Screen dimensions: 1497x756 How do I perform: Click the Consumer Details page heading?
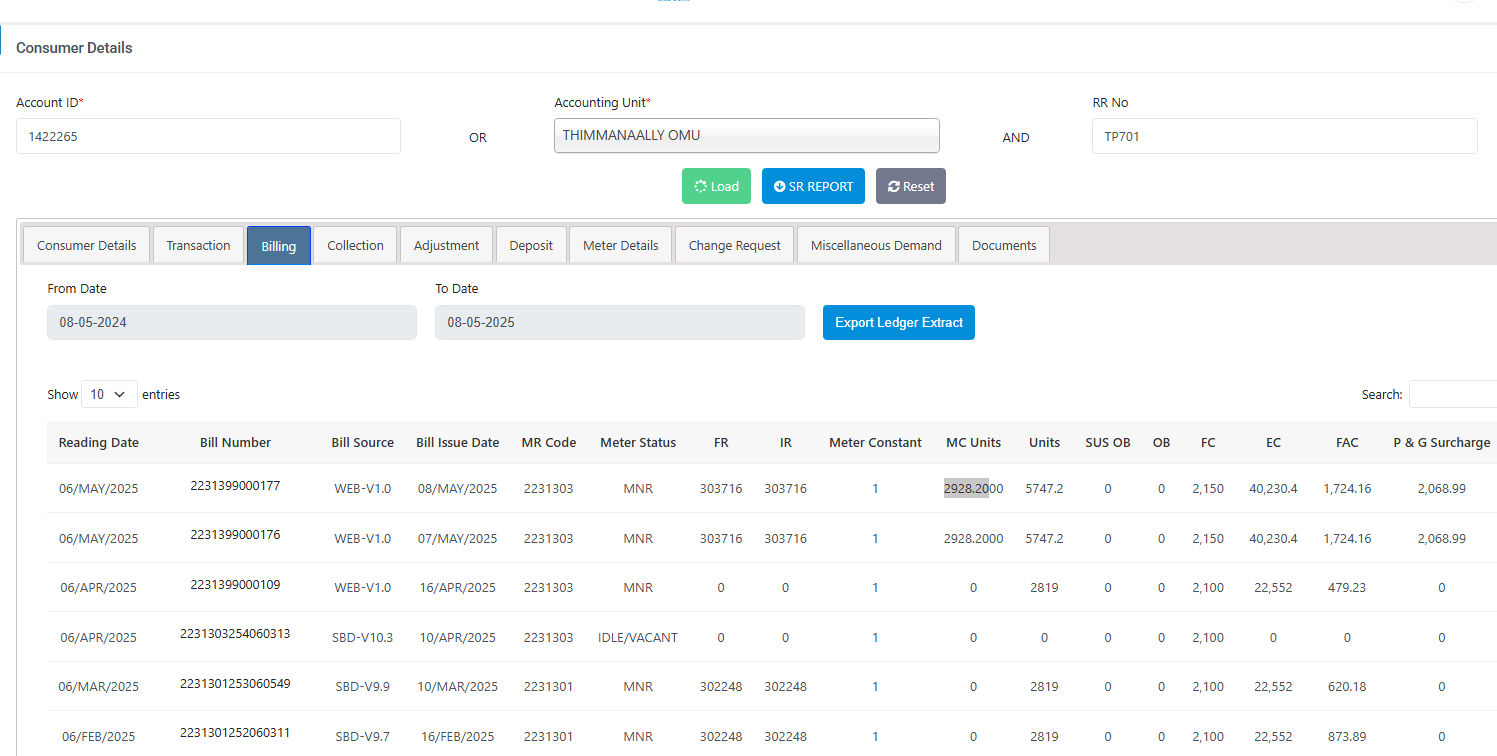[x=74, y=48]
